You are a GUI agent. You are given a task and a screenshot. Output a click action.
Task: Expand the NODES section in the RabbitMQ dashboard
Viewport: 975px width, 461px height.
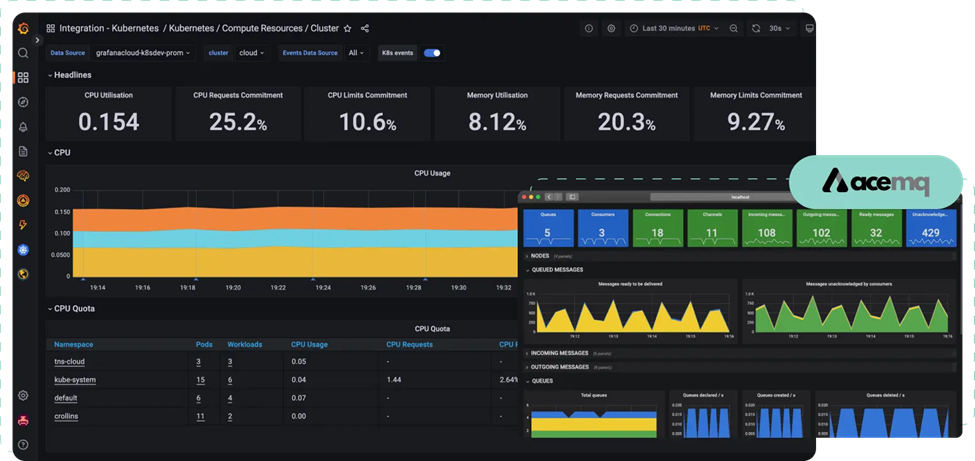point(539,256)
